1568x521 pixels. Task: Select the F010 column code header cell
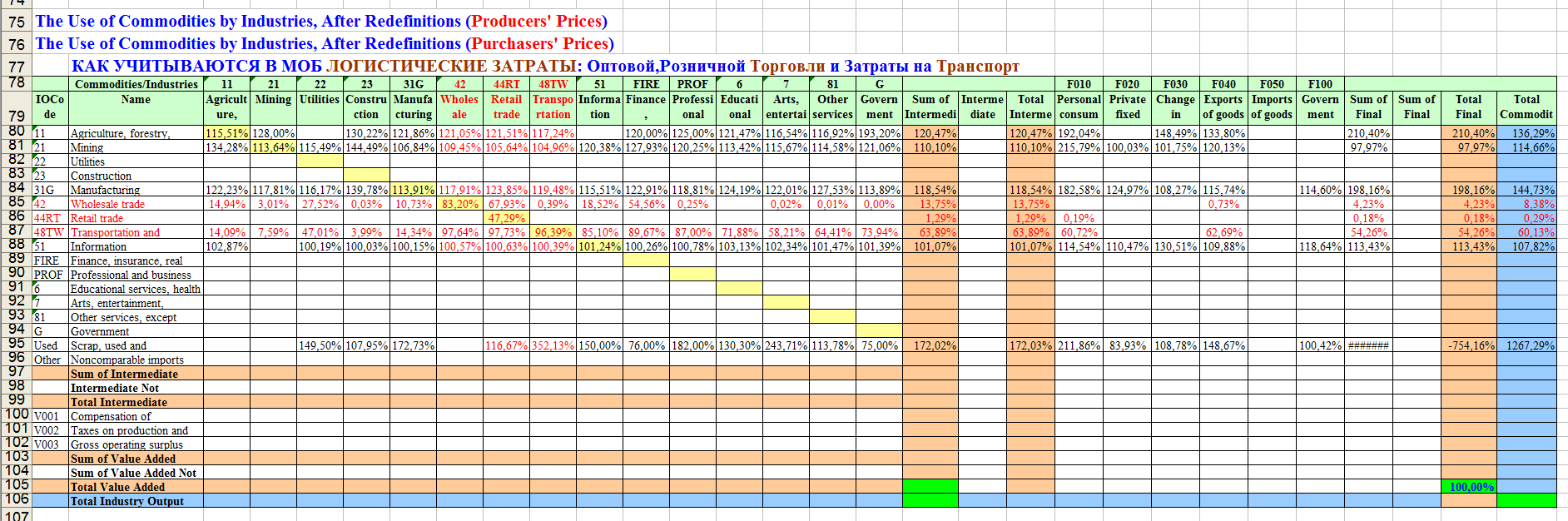[x=1079, y=84]
